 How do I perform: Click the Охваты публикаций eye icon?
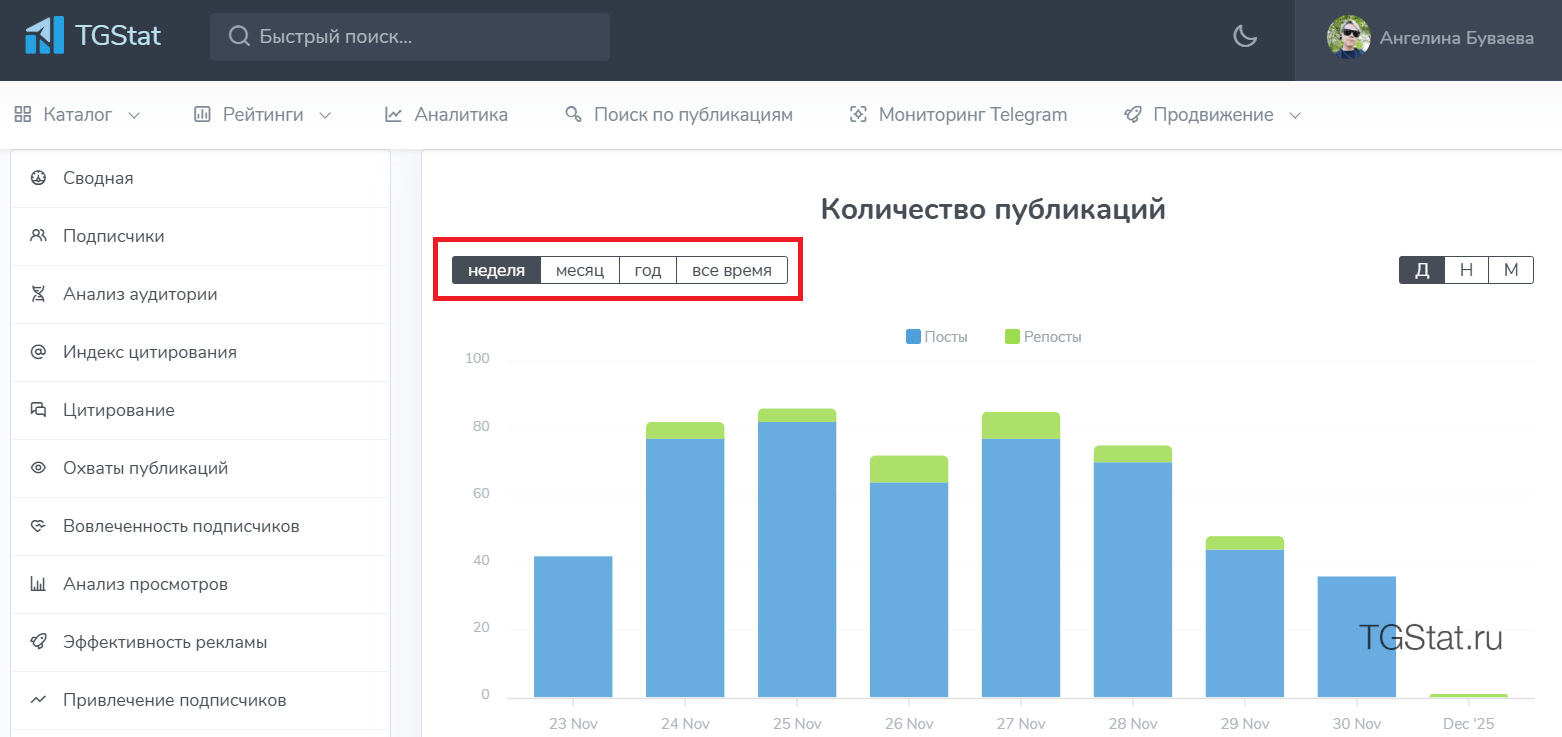click(x=38, y=468)
